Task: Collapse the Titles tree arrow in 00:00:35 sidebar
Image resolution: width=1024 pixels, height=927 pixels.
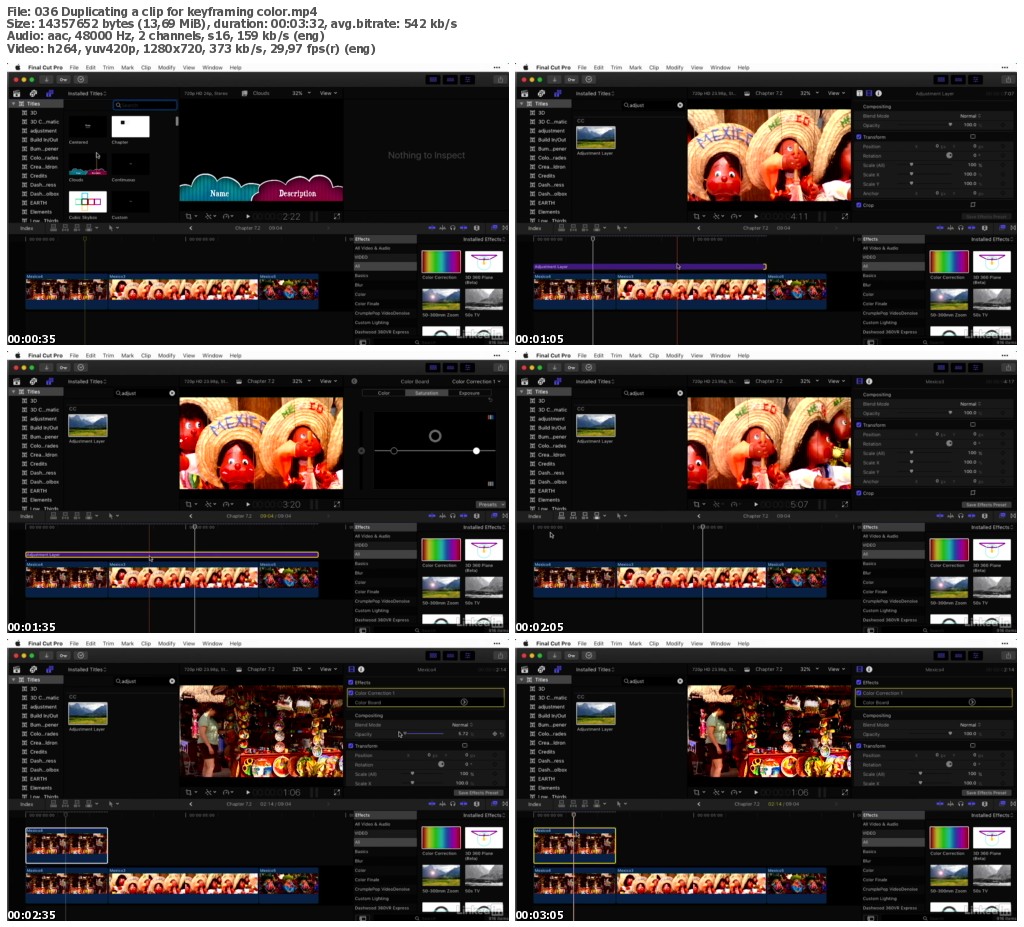Action: (x=13, y=104)
